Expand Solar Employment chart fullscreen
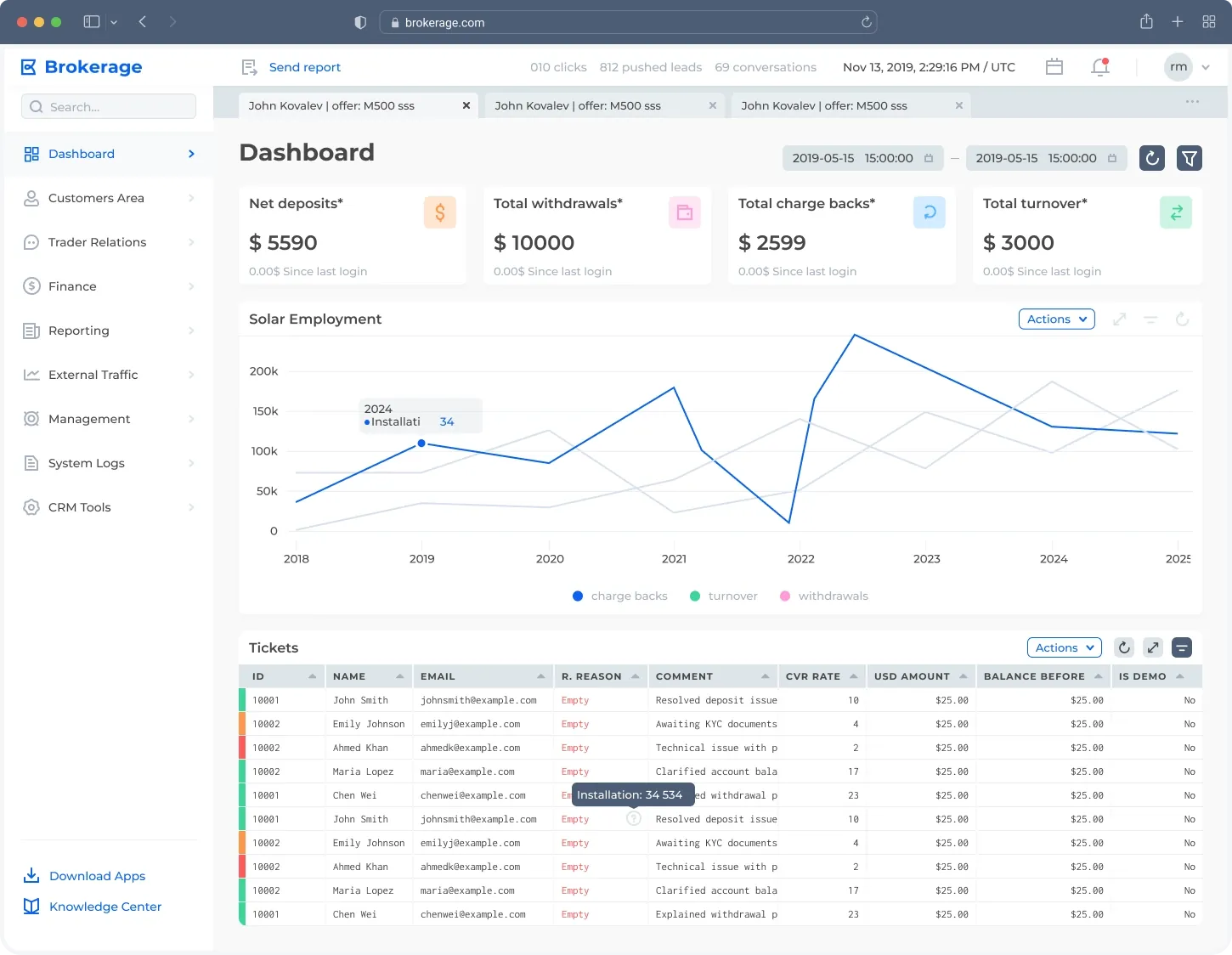 pyautogui.click(x=1120, y=319)
